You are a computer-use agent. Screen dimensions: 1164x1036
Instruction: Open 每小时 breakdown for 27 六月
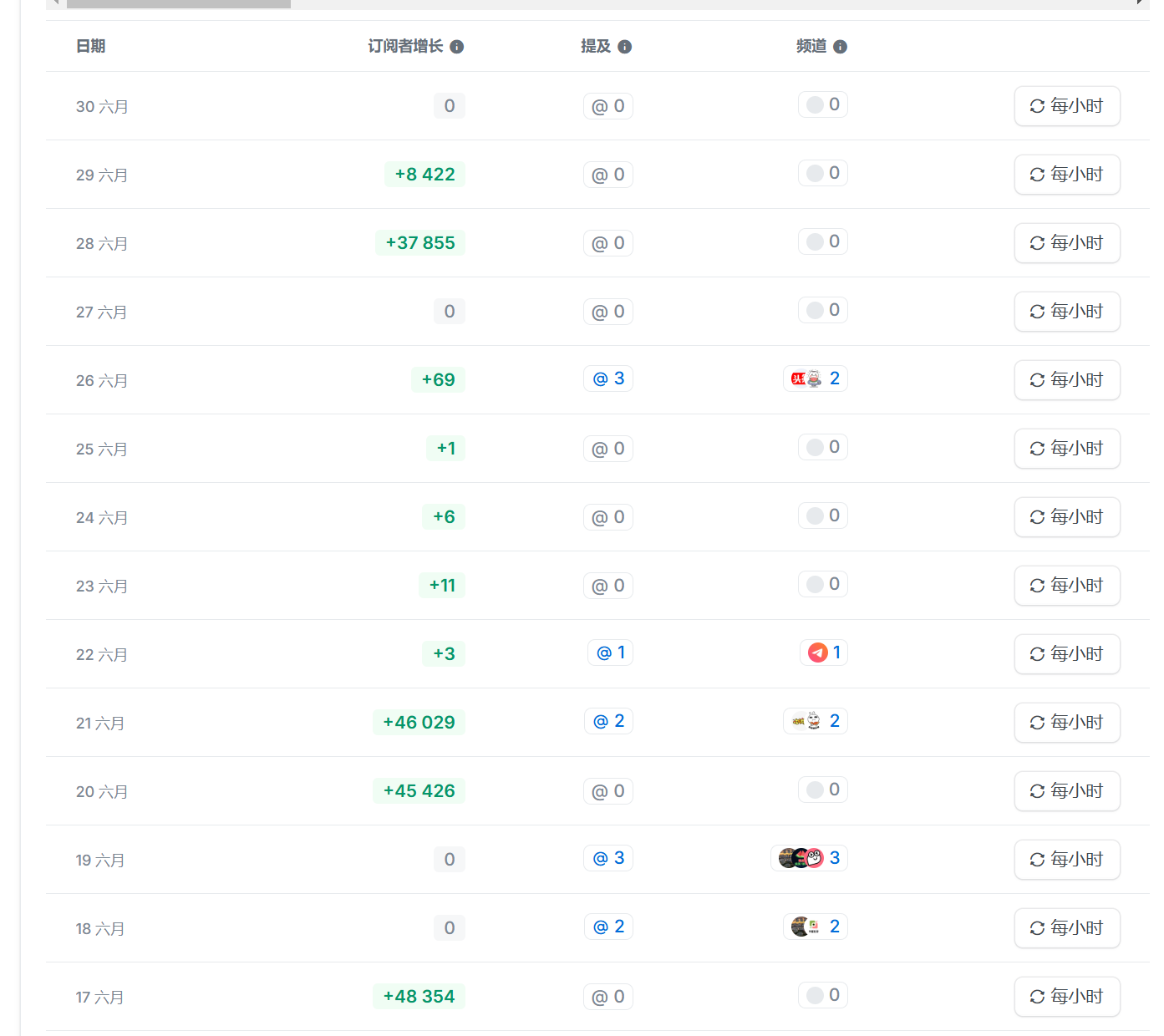(1067, 312)
